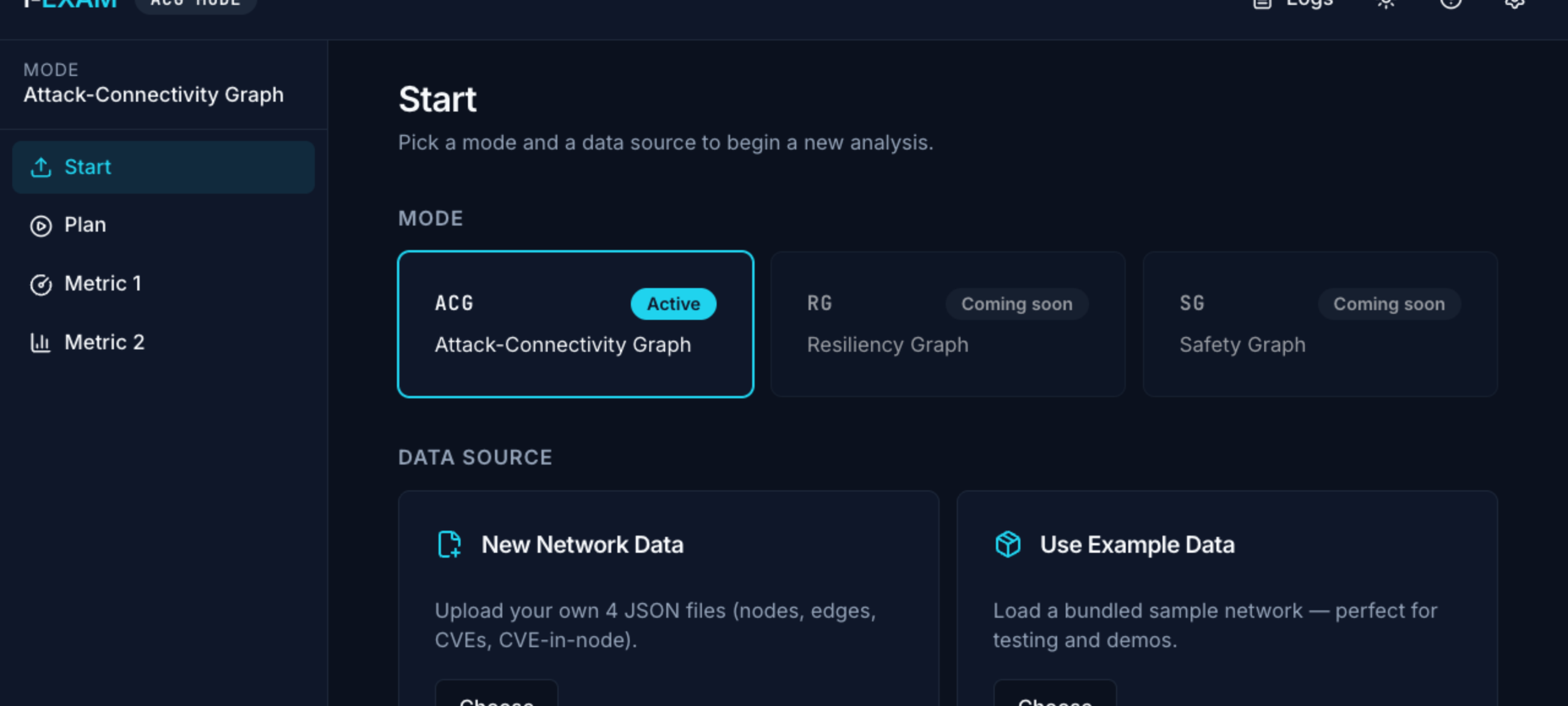The image size is (1568, 706).
Task: Click the 'Pick a mode and a data source' subtitle
Action: pos(666,143)
